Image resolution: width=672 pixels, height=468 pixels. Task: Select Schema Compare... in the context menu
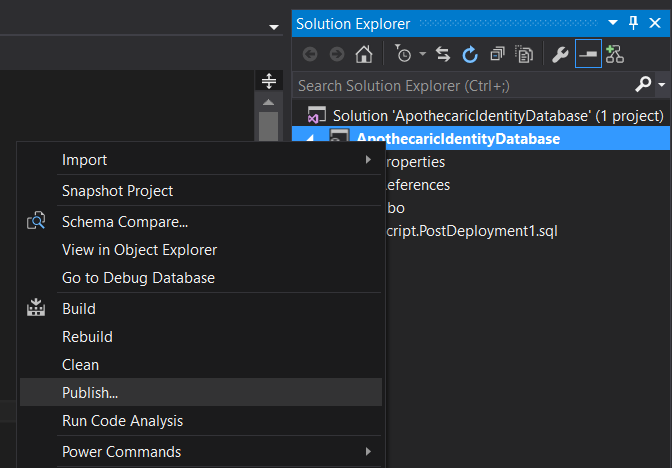(x=125, y=222)
